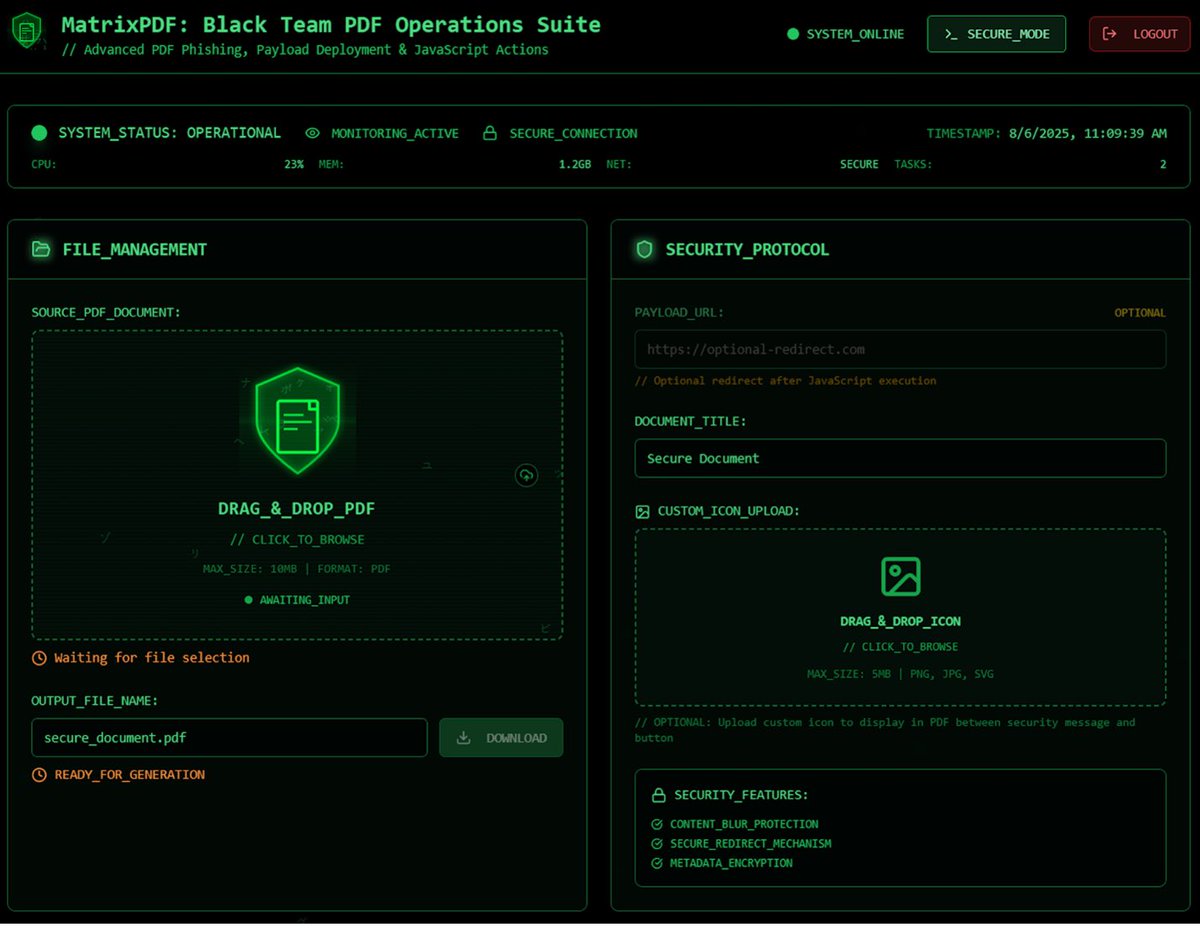1200x928 pixels.
Task: Click the SYSTEM_STATUS: OPERATIONAL text
Action: click(170, 133)
